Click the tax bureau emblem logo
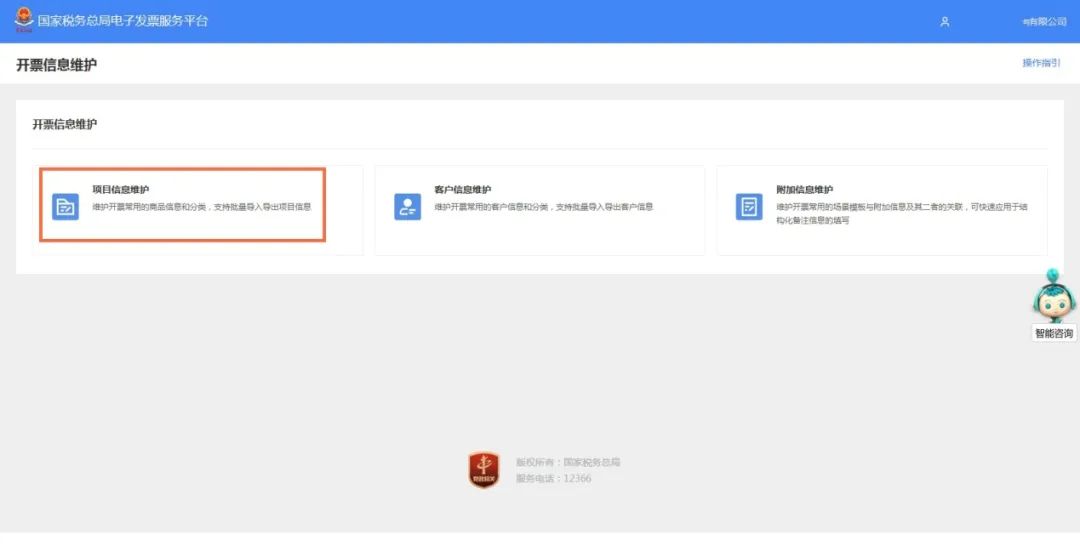Screen dimensions: 1080x552 (x=23, y=20)
